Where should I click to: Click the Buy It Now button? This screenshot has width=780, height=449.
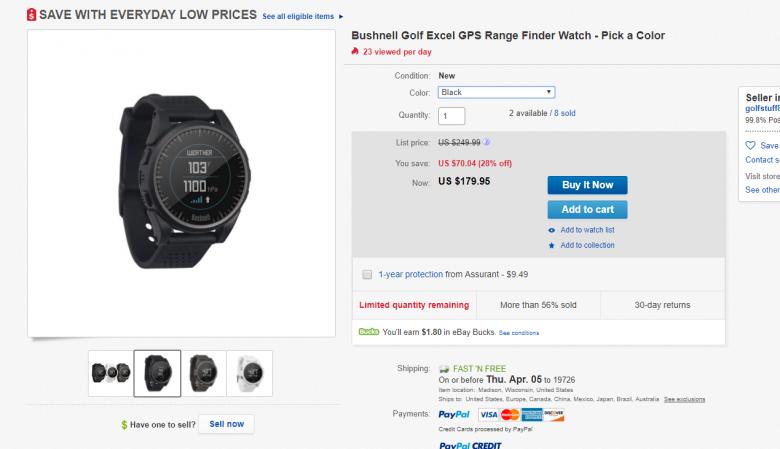point(587,185)
